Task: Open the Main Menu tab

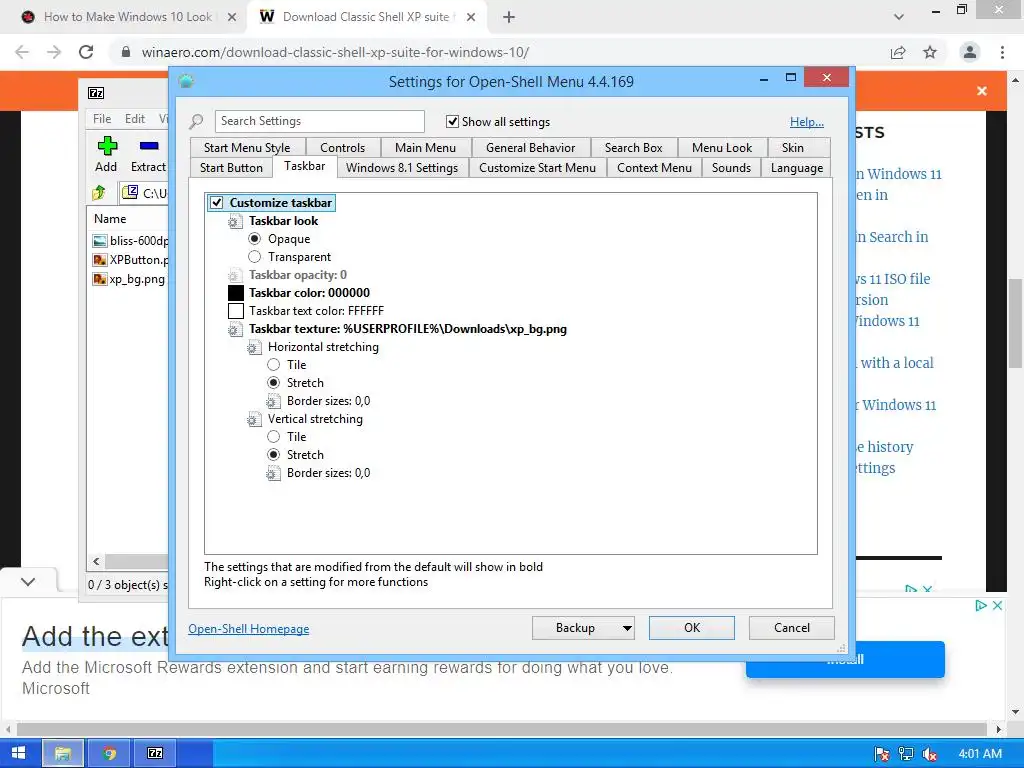Action: click(425, 148)
